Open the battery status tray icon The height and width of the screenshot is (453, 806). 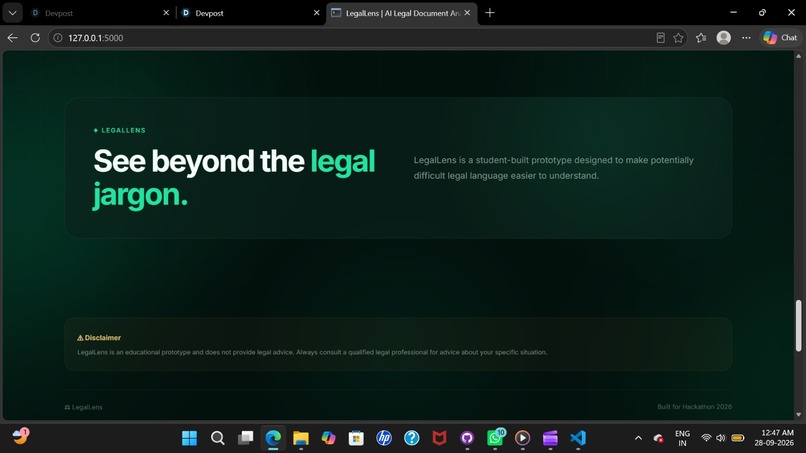[738, 438]
